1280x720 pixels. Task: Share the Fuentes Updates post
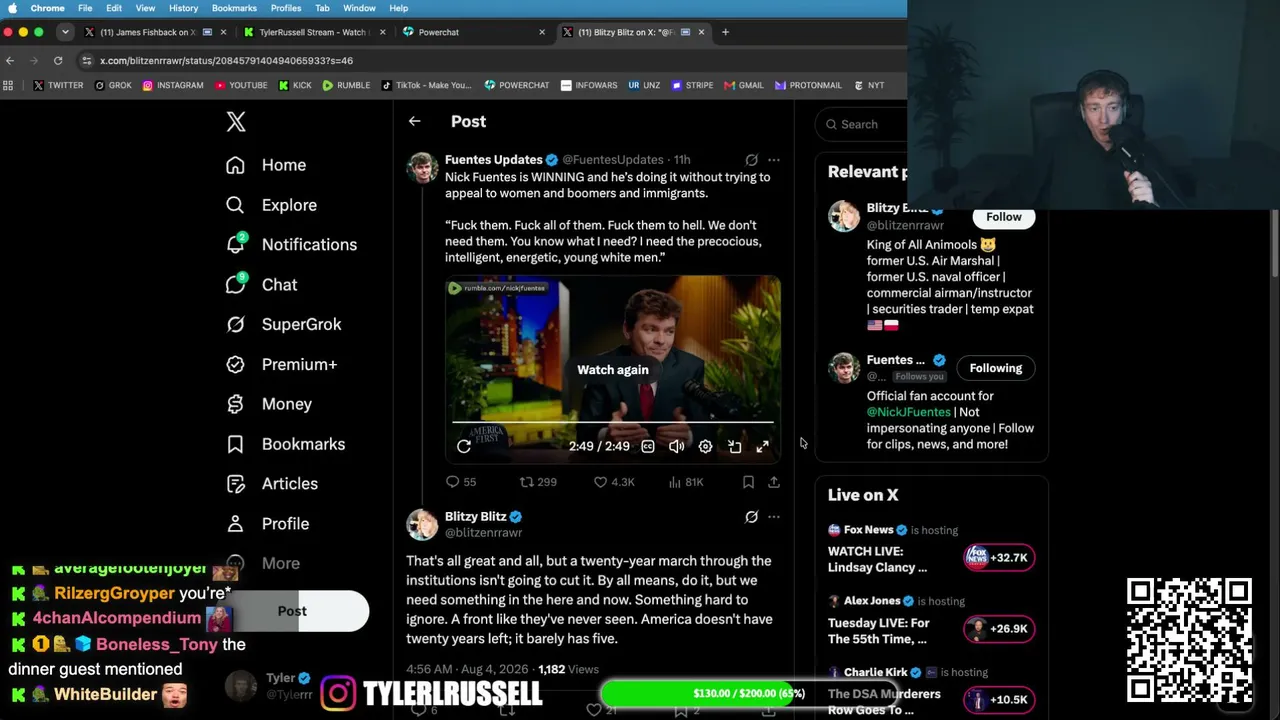(774, 482)
